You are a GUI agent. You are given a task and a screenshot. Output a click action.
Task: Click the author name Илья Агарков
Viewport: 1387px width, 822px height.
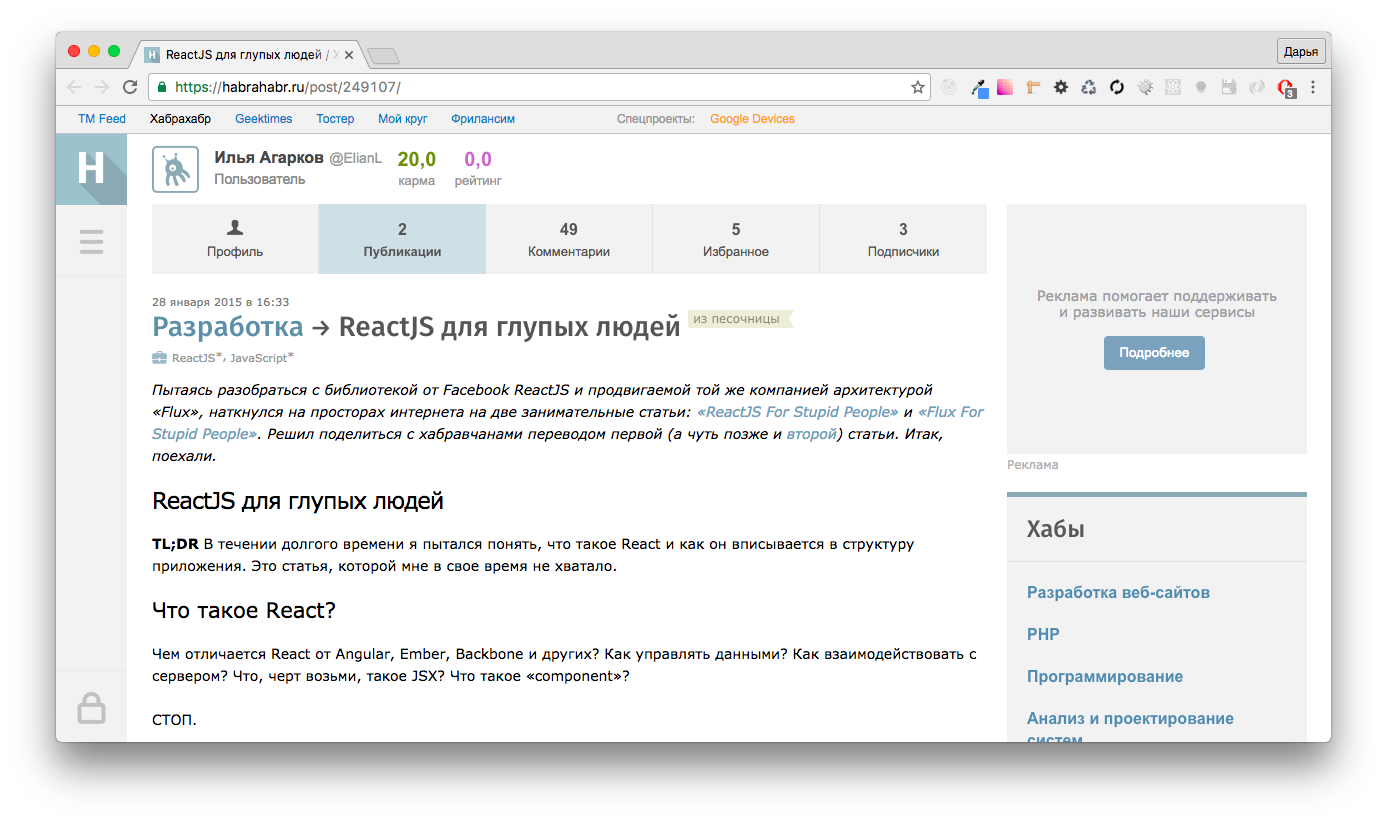269,158
